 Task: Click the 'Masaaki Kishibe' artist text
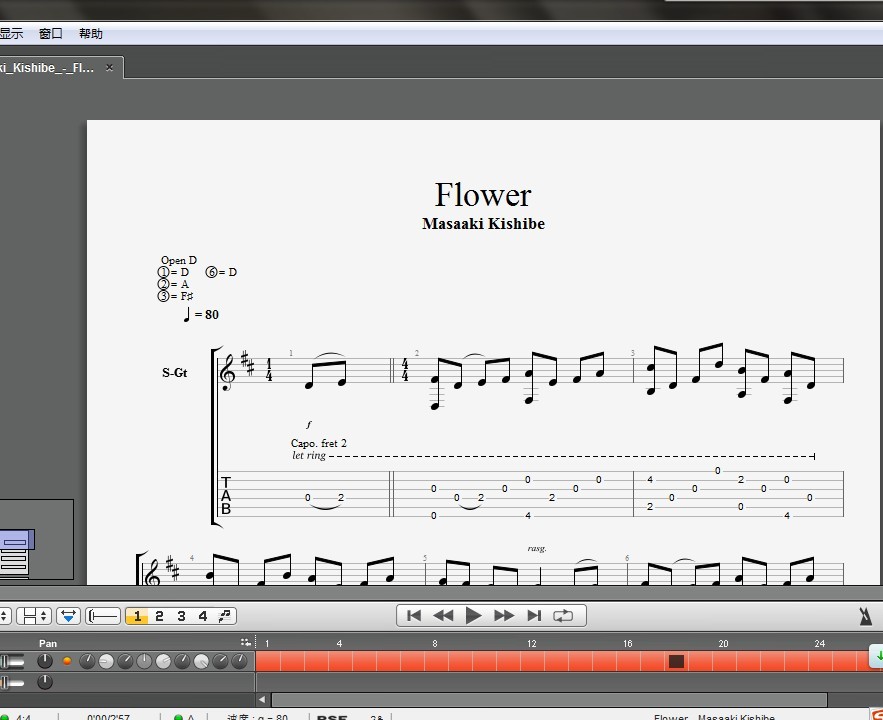coord(483,223)
